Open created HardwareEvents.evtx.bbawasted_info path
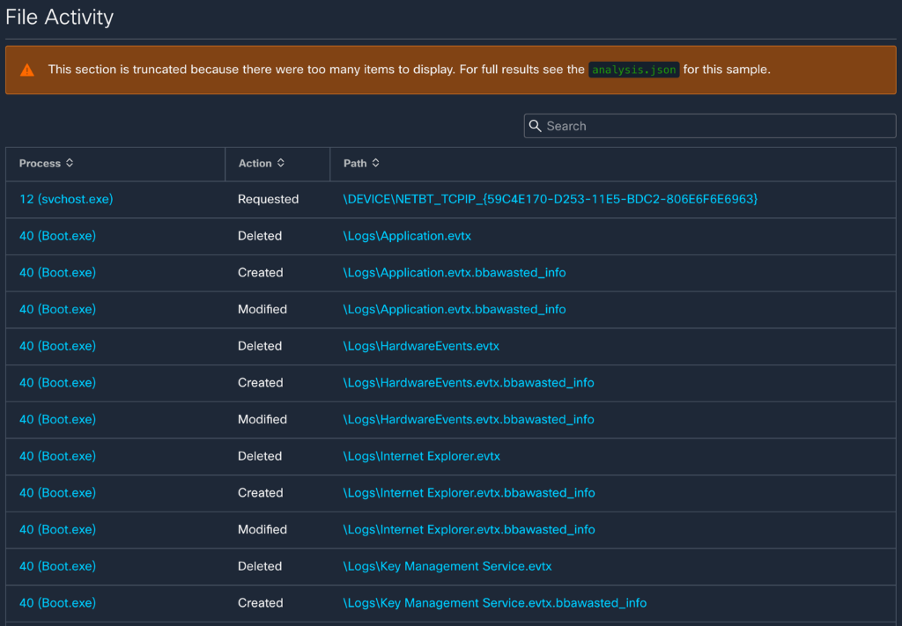 point(468,382)
